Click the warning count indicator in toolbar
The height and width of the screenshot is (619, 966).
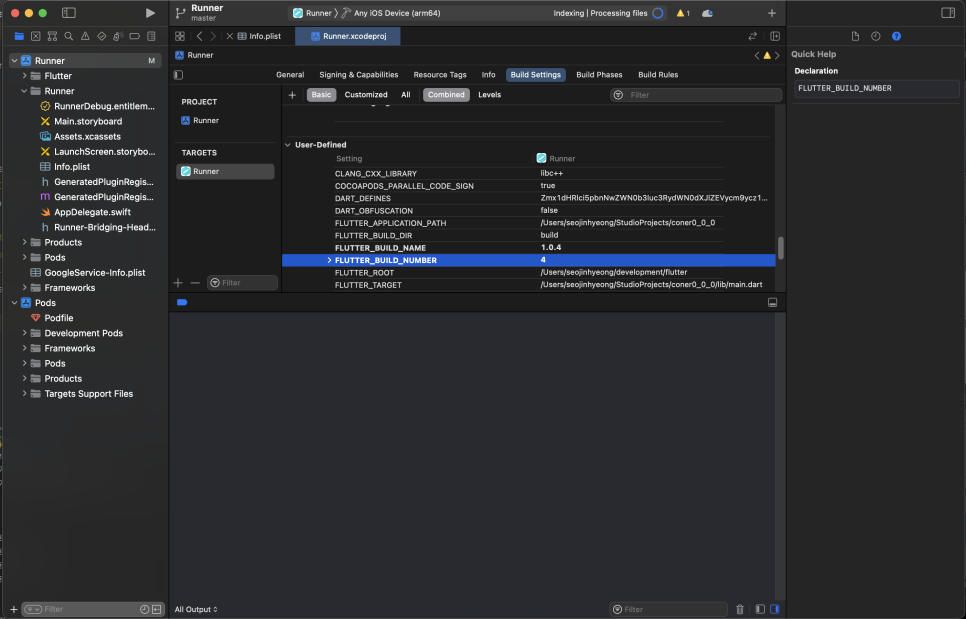683,13
